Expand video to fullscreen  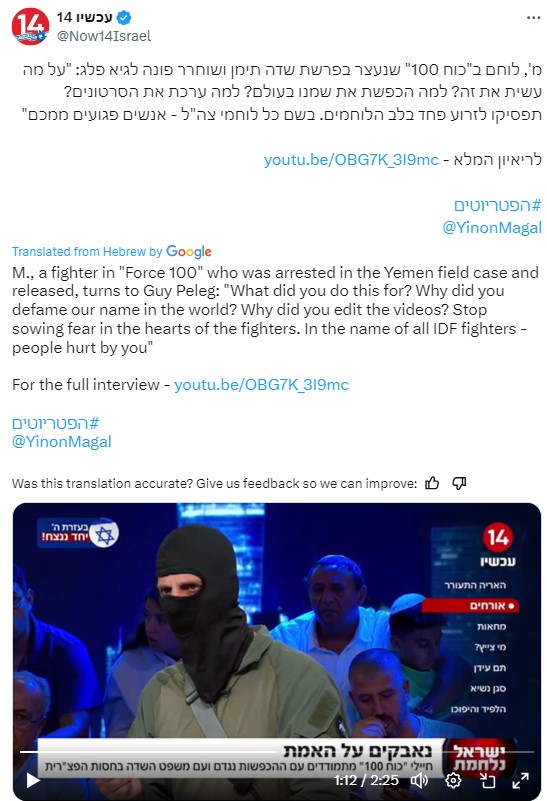pyautogui.click(x=520, y=780)
